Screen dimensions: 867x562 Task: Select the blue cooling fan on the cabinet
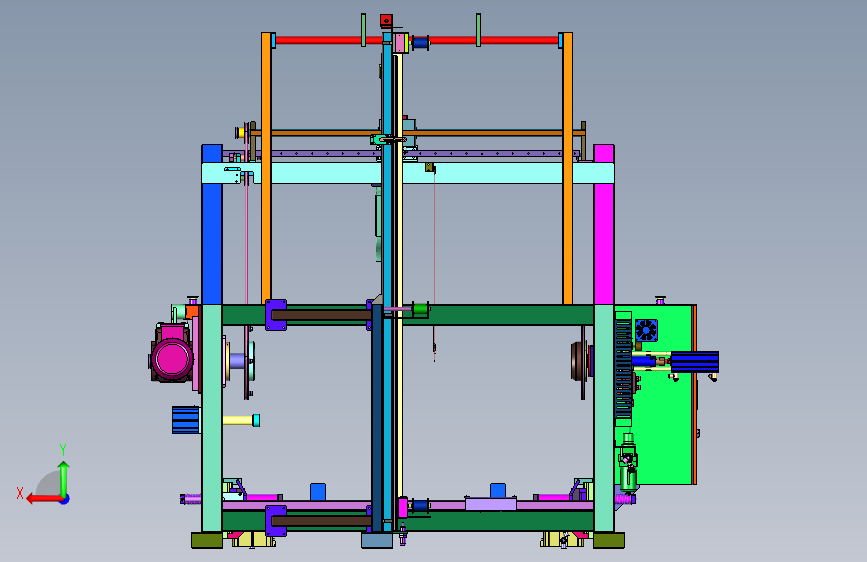(646, 331)
